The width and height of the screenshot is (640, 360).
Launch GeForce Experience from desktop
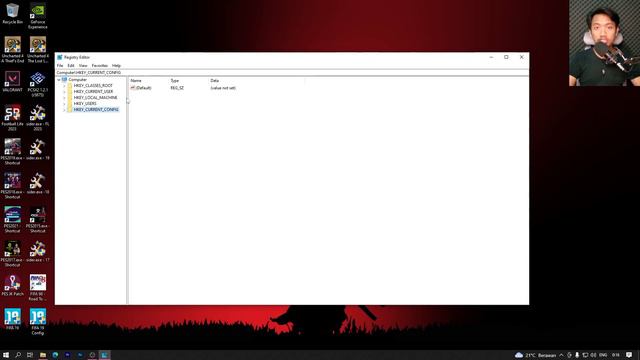(x=38, y=16)
